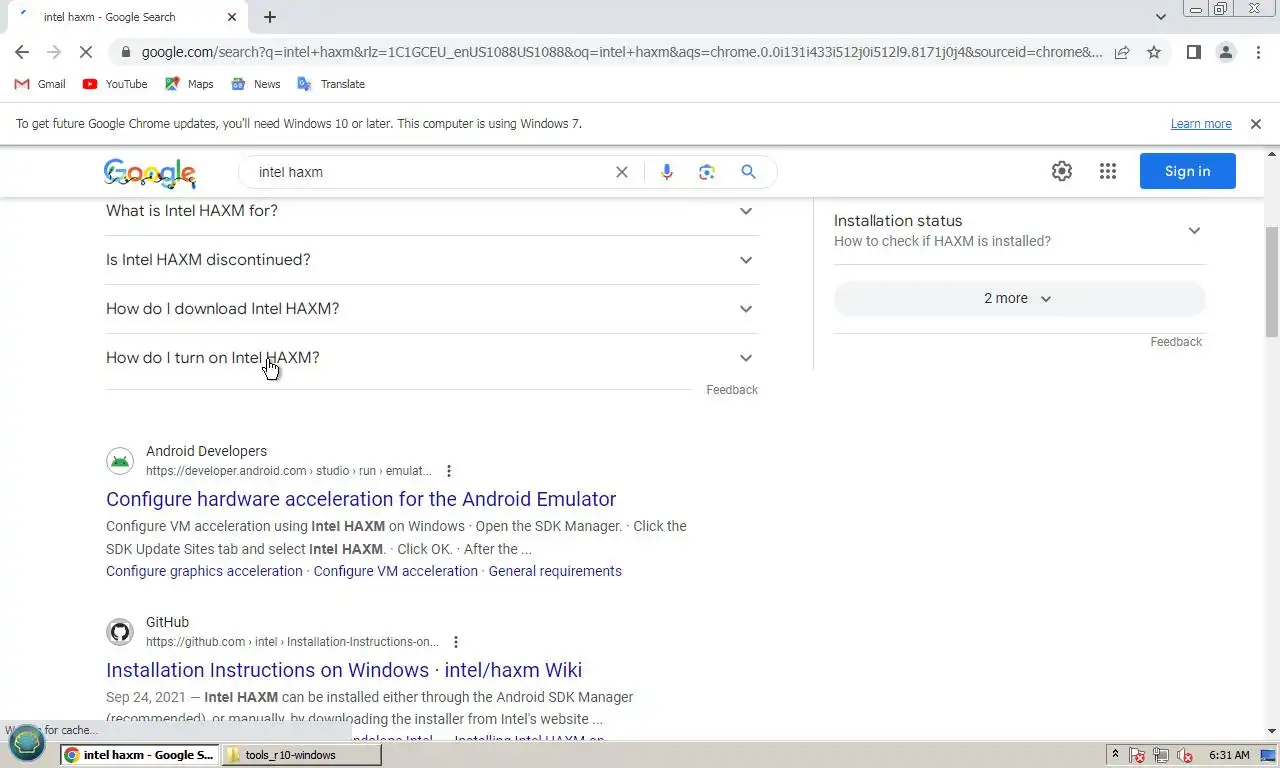Bookmark this page with star icon
The height and width of the screenshot is (768, 1280).
[1154, 52]
